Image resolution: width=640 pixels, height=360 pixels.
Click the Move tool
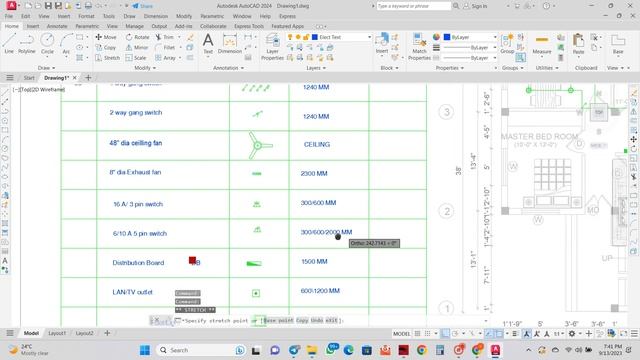coord(106,37)
